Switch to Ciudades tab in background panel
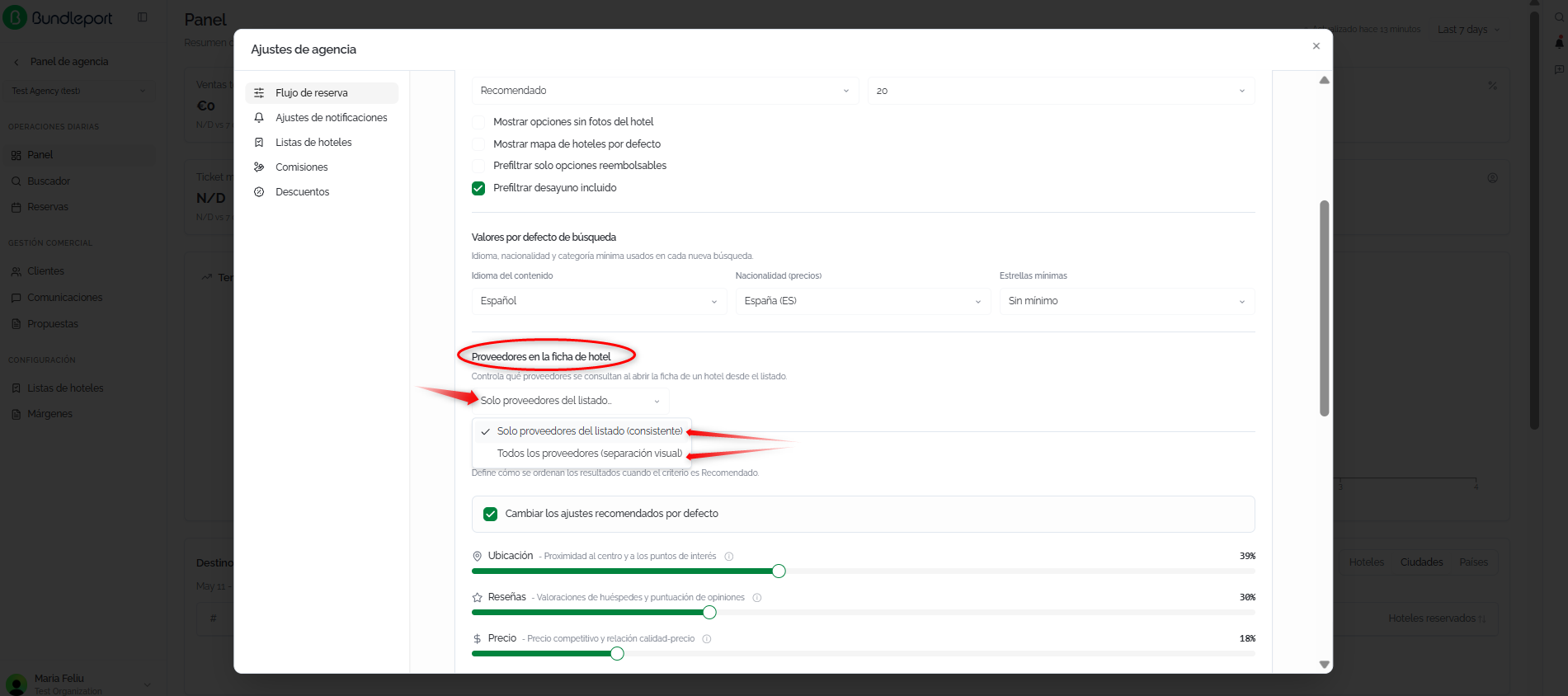Viewport: 1568px width, 696px height. tap(1422, 562)
